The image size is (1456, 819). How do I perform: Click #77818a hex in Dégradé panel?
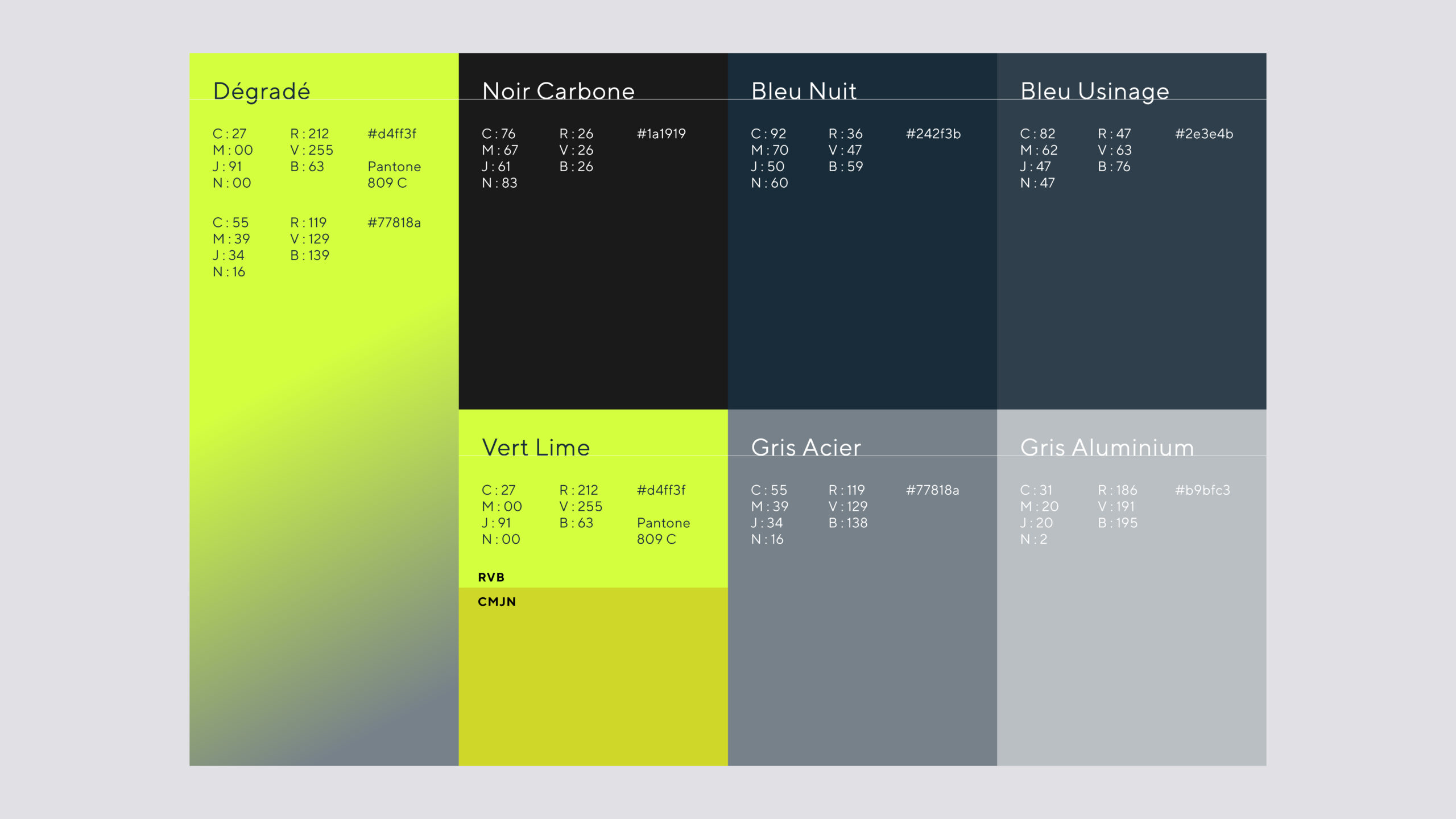[394, 222]
